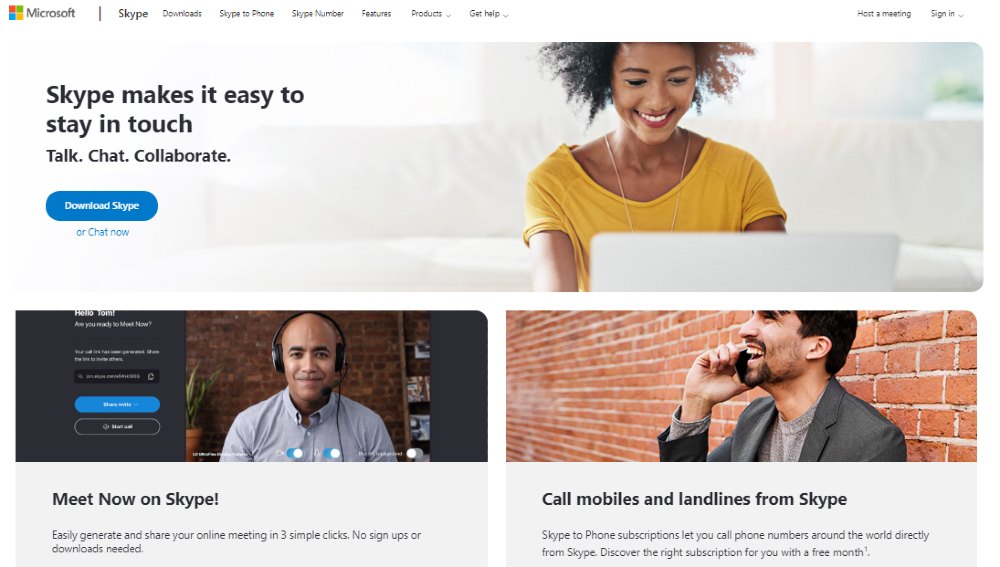1000x567 pixels.
Task: Click the camera icon beside the video toggle
Action: click(x=279, y=453)
